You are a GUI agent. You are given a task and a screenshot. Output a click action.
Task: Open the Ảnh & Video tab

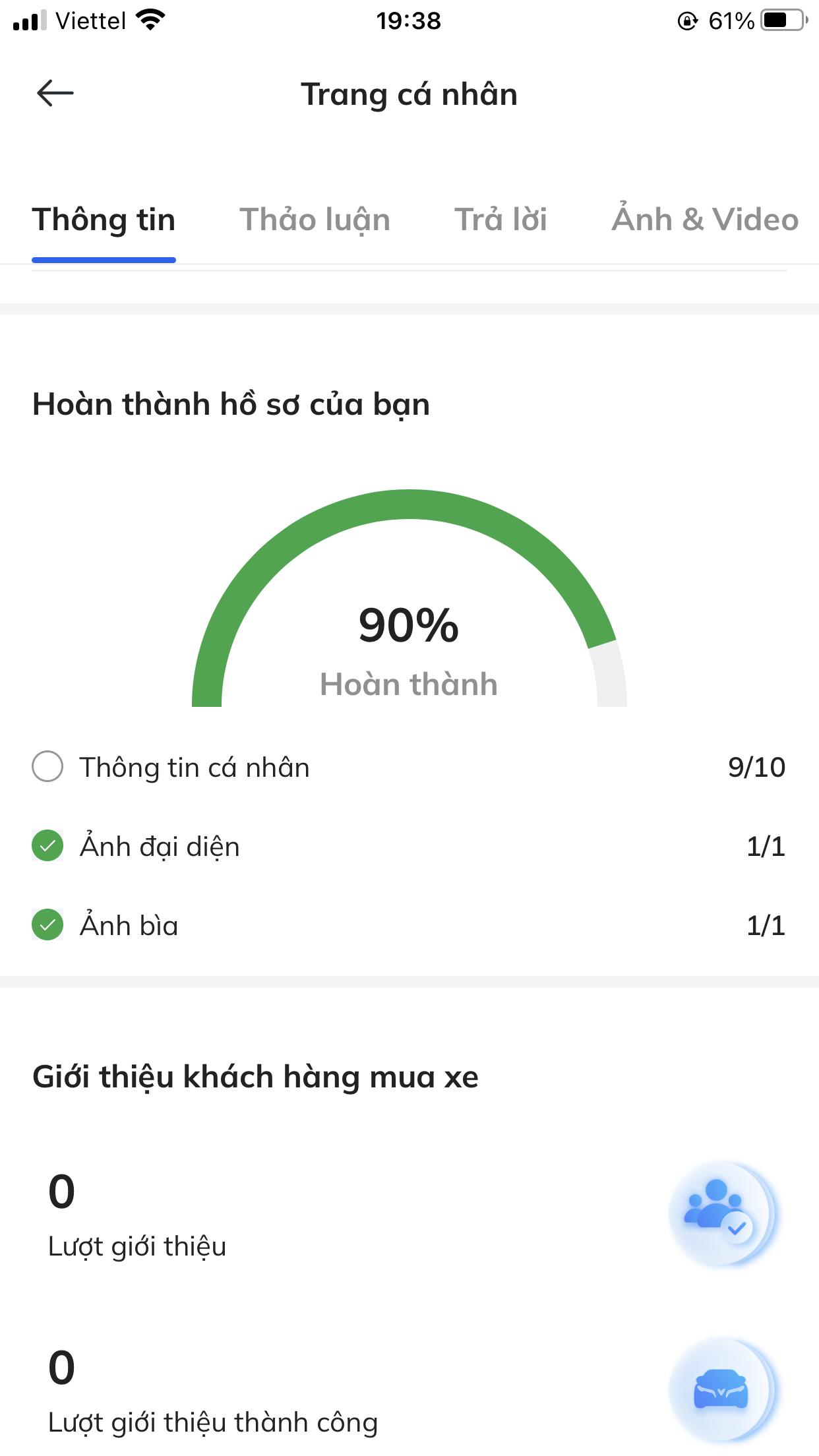704,220
